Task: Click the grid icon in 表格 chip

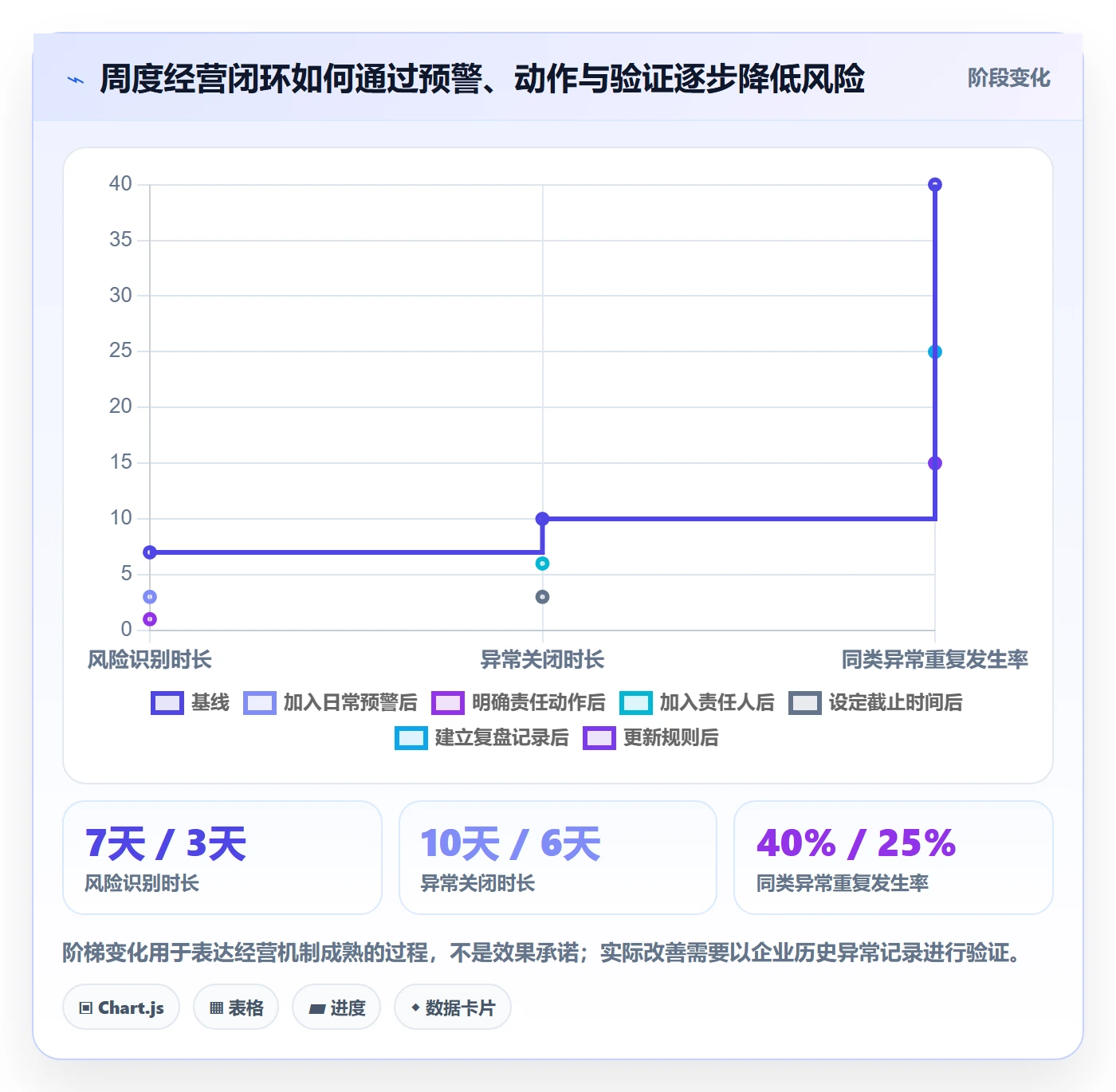Action: (x=216, y=1008)
